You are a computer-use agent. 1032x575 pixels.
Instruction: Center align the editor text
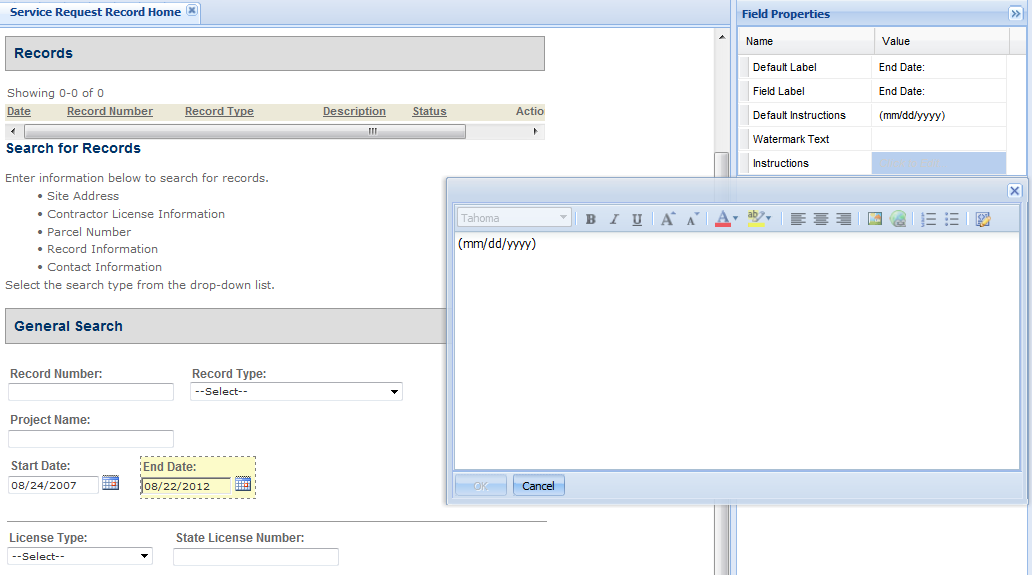pyautogui.click(x=821, y=219)
